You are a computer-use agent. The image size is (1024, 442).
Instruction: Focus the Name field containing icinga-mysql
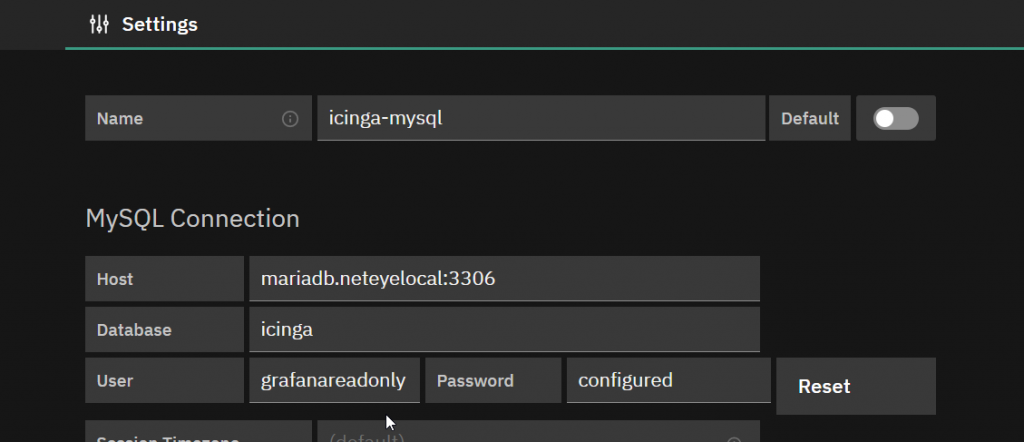pos(541,118)
